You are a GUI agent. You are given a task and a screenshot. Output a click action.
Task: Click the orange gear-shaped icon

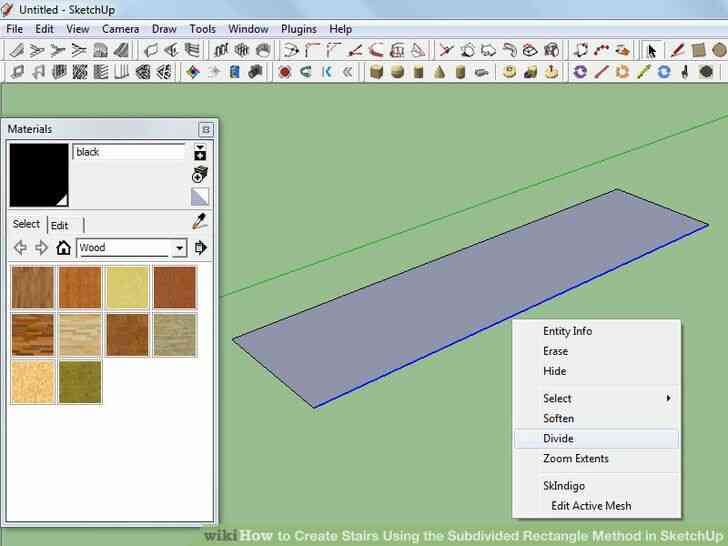coord(622,72)
